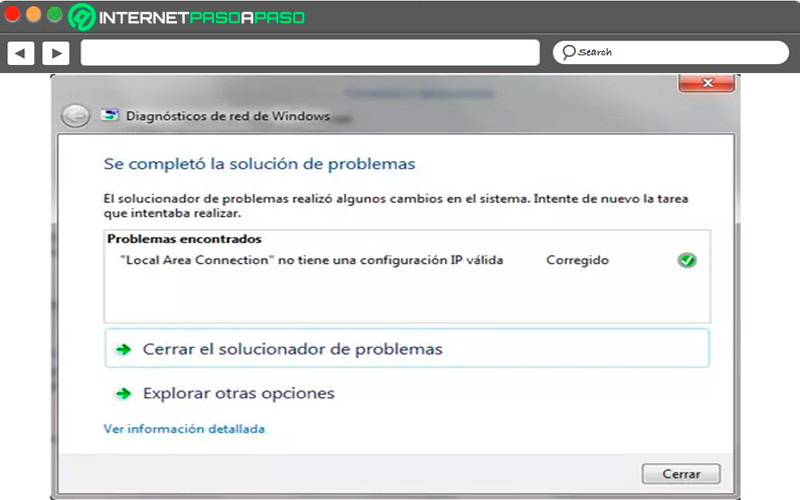This screenshot has width=800, height=500.
Task: Click the Diagnósticos de red title icon
Action: (x=110, y=116)
